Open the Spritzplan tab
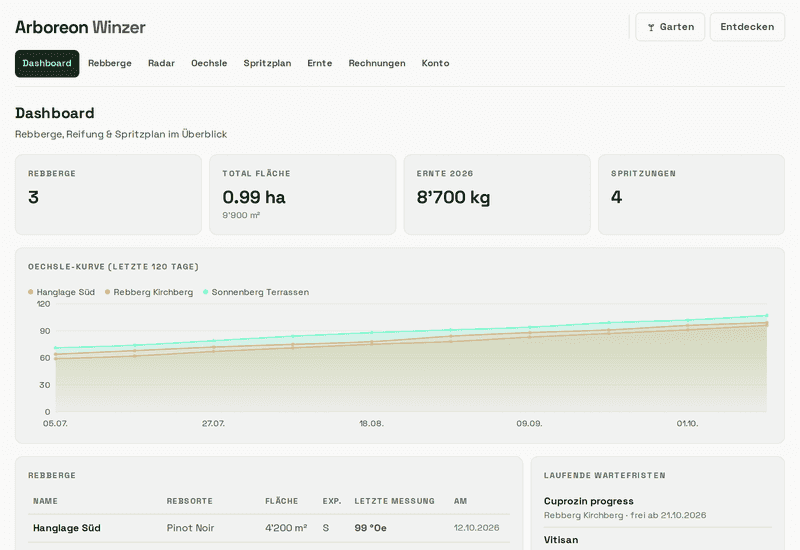This screenshot has width=800, height=550. pos(267,63)
